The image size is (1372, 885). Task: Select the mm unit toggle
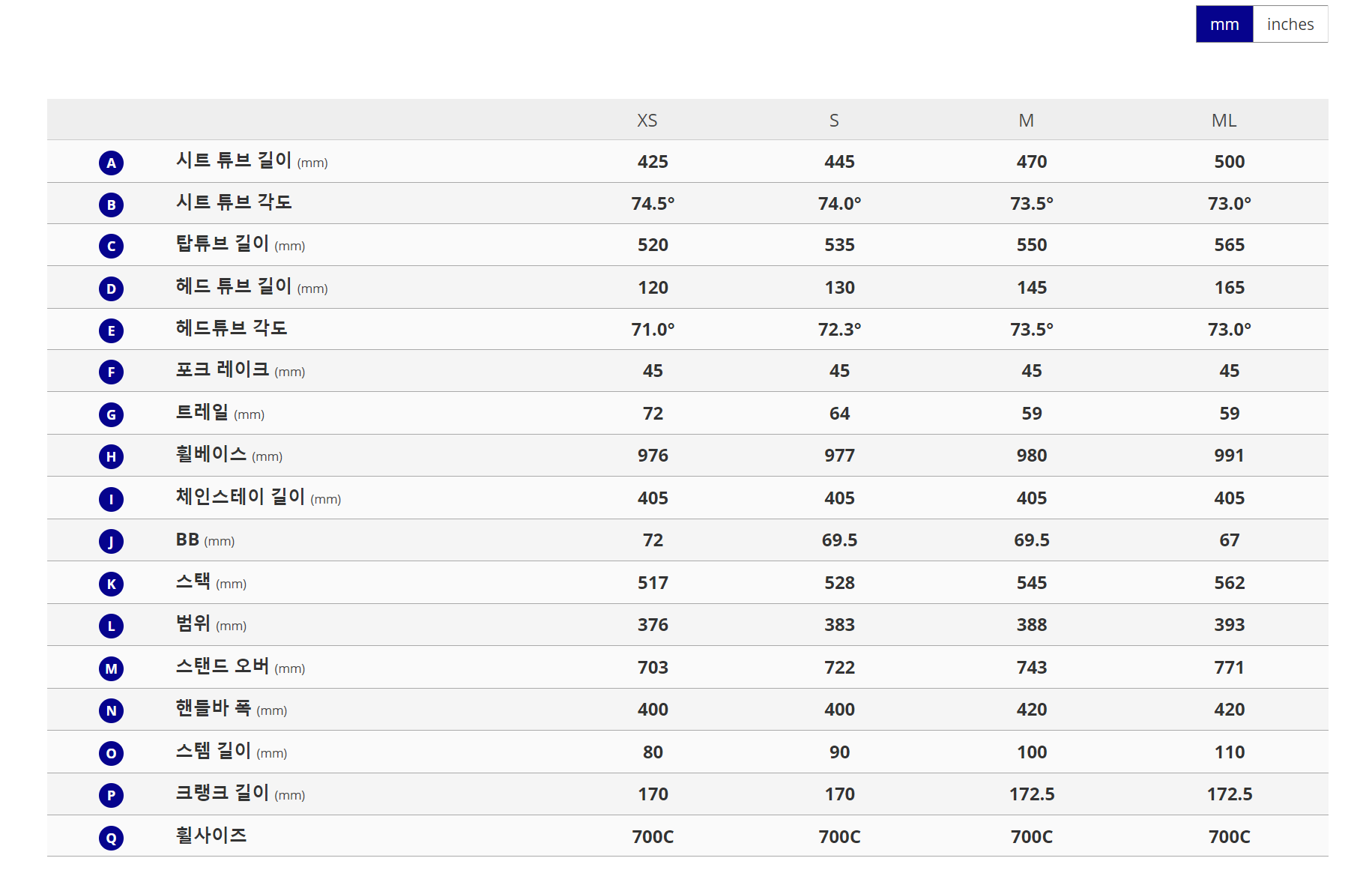[1224, 24]
